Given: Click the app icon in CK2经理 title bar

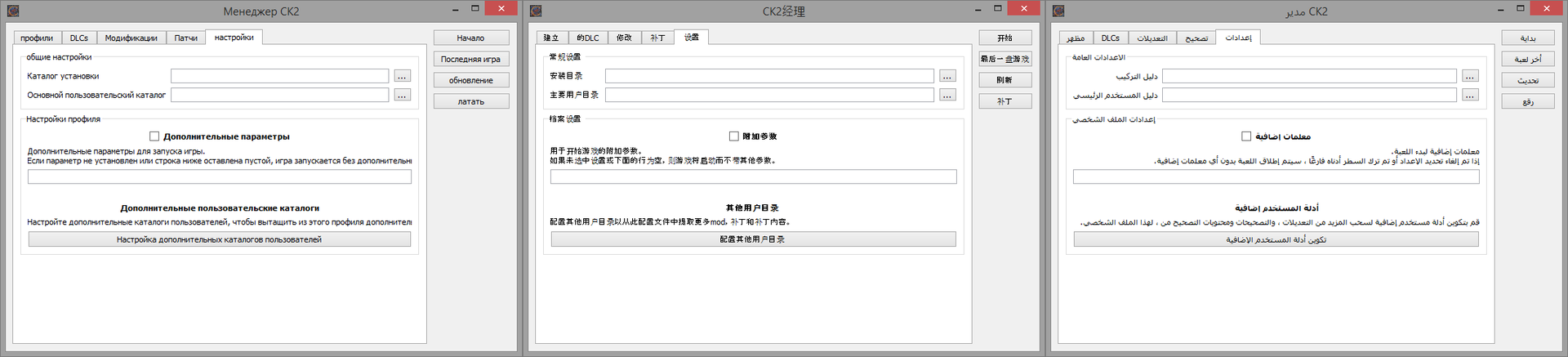Looking at the screenshot, I should click(x=536, y=11).
